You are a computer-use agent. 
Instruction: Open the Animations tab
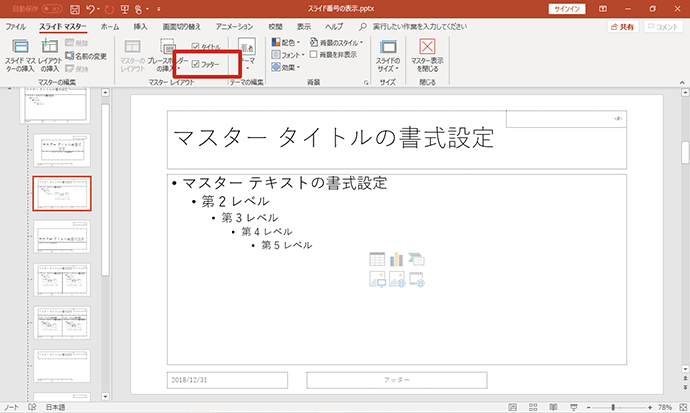tap(234, 27)
